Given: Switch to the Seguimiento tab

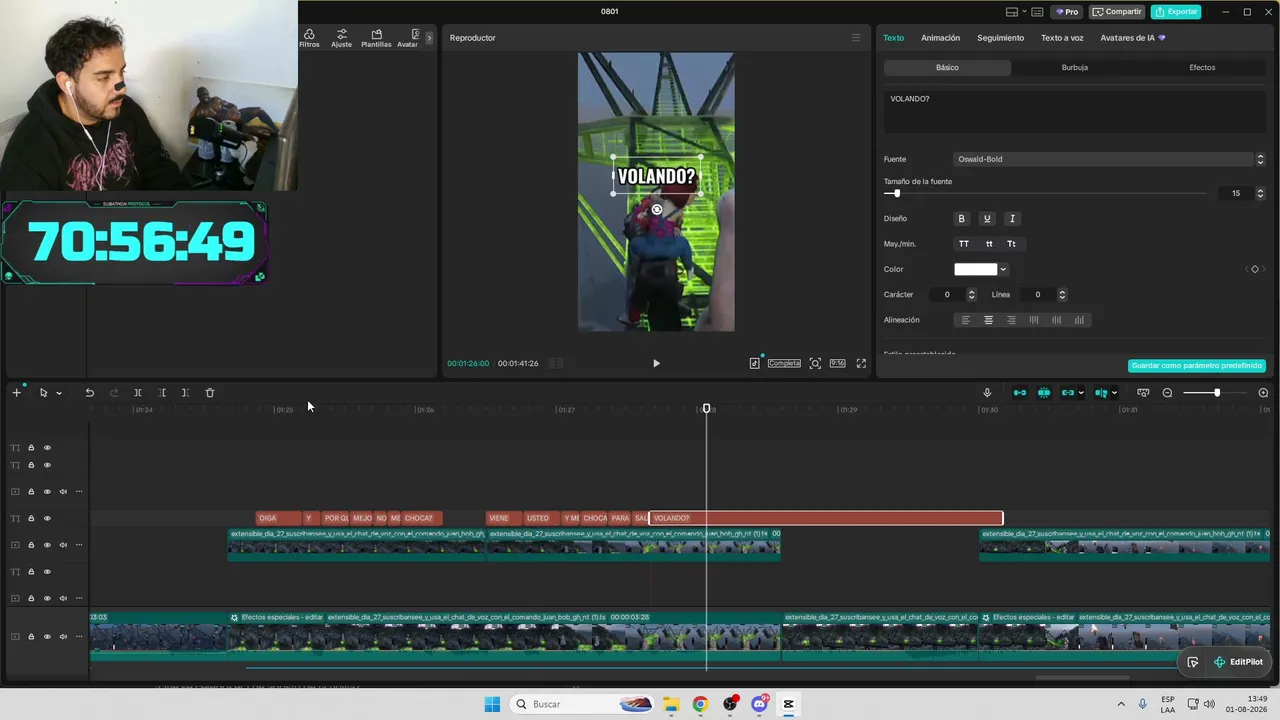Looking at the screenshot, I should [x=1000, y=38].
